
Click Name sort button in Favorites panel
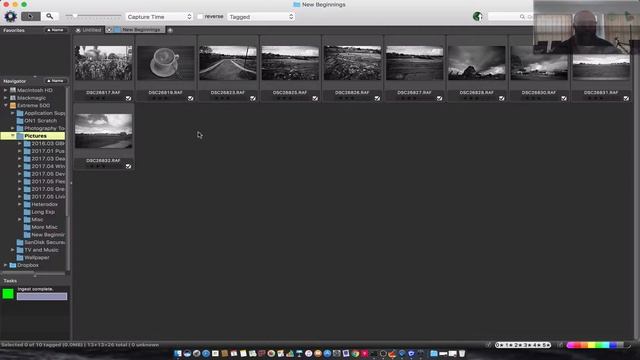[55, 30]
